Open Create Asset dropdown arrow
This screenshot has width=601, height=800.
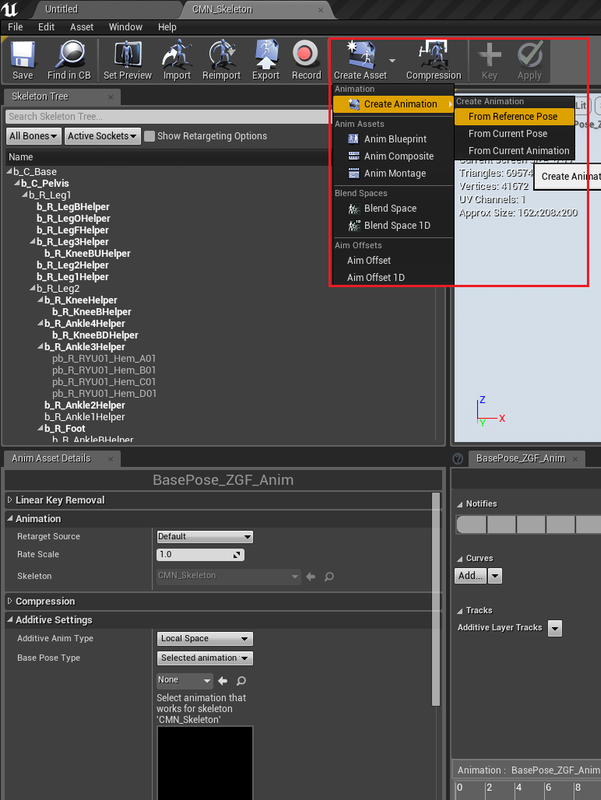(392, 61)
